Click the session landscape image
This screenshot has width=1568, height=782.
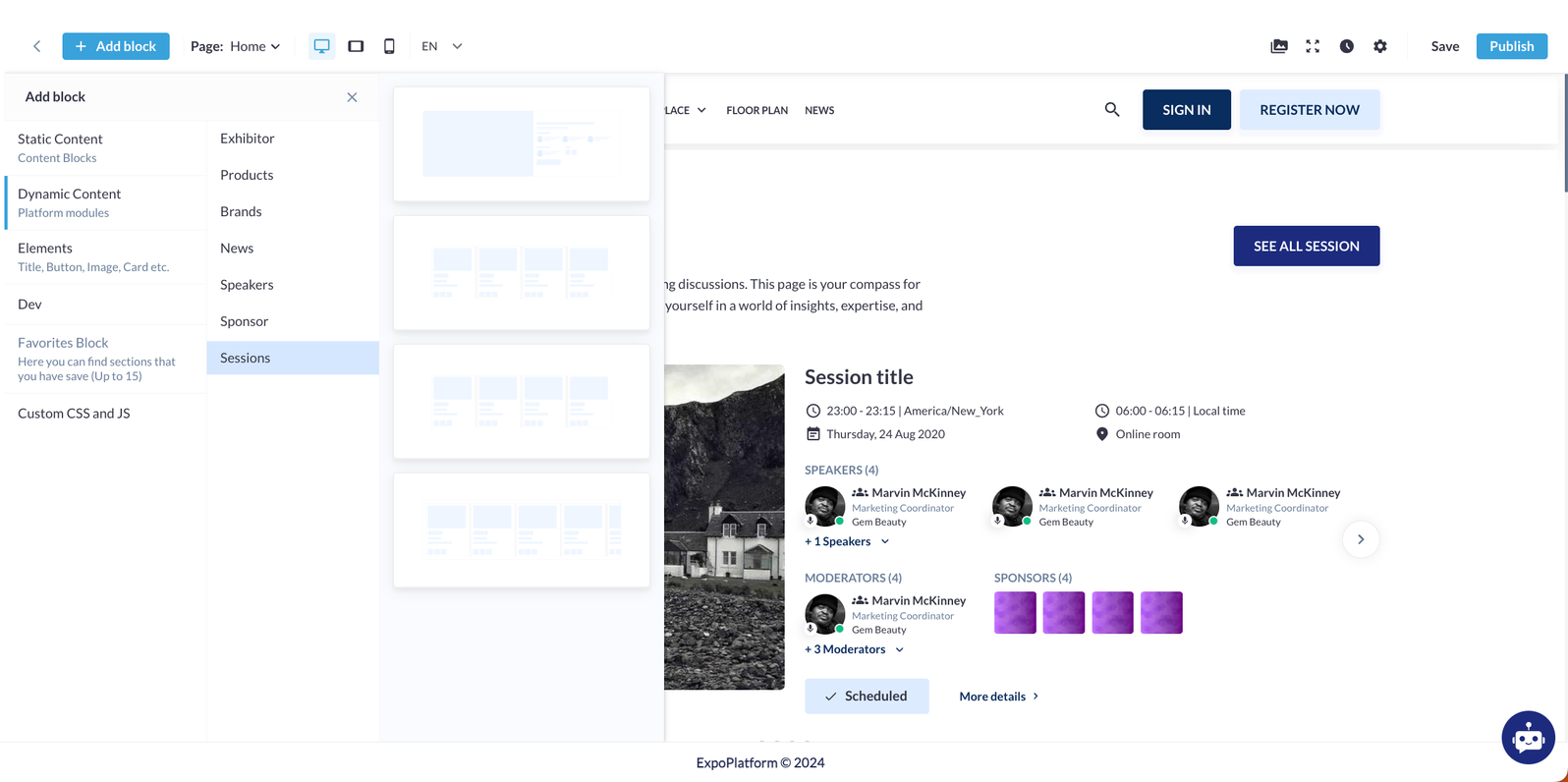(724, 528)
